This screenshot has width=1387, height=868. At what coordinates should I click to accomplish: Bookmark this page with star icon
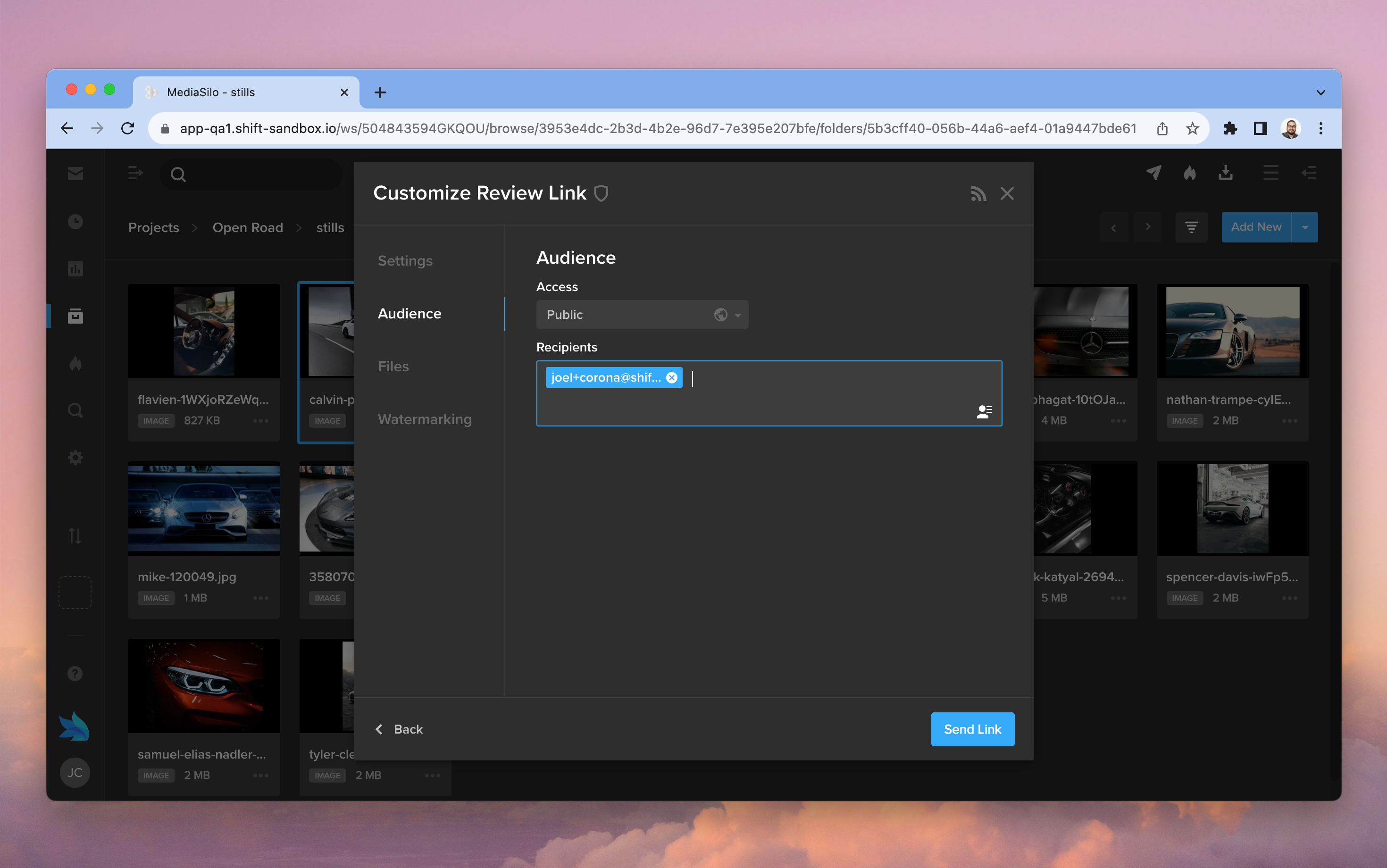(x=1192, y=129)
